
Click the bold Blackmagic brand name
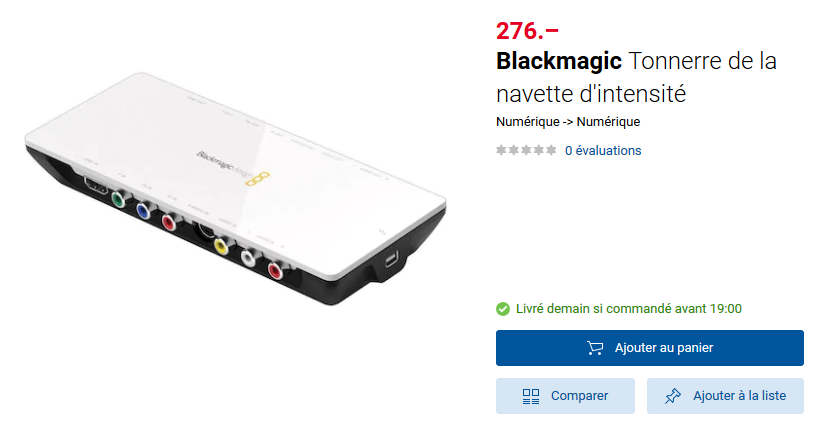click(x=559, y=61)
